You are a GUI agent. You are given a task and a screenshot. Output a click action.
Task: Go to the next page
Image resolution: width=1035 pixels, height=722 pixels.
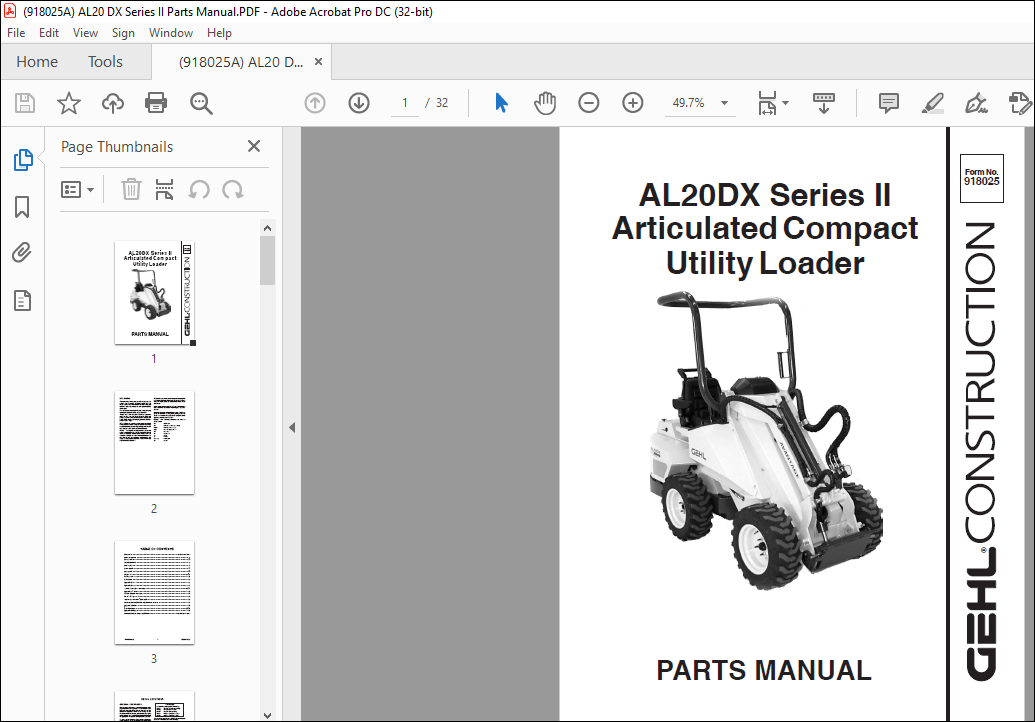click(x=359, y=103)
